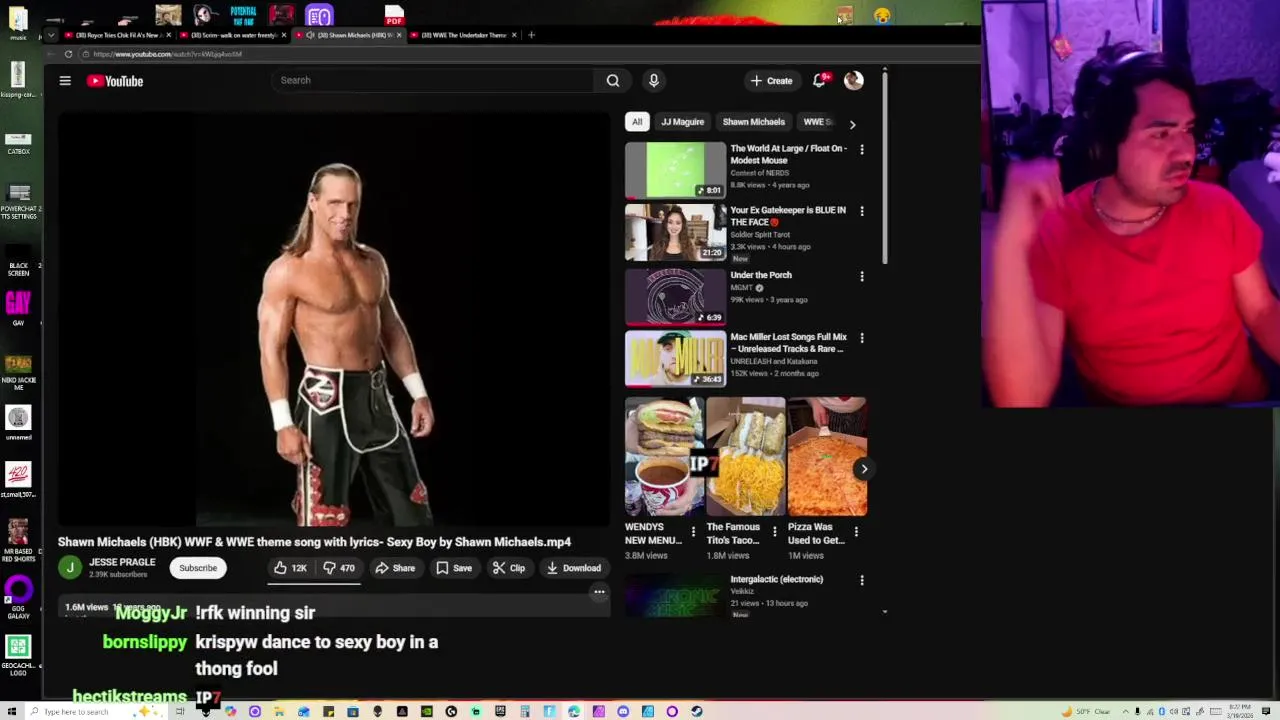
Task: Click the YouTube page vertical scrollbar
Action: point(885,170)
